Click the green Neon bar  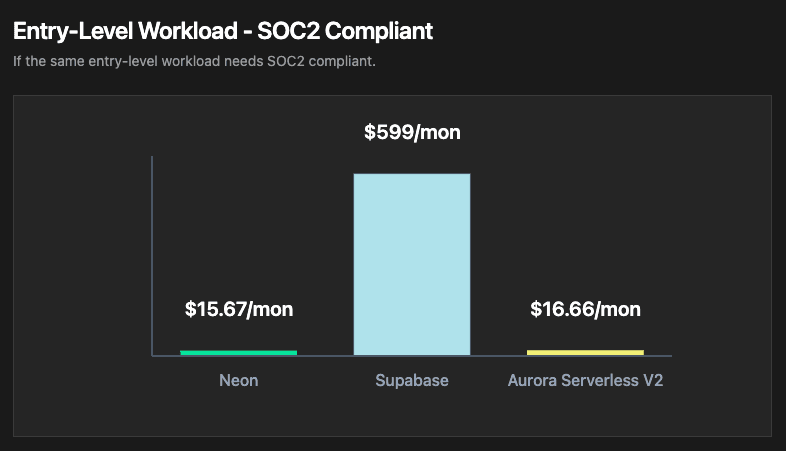coord(238,352)
